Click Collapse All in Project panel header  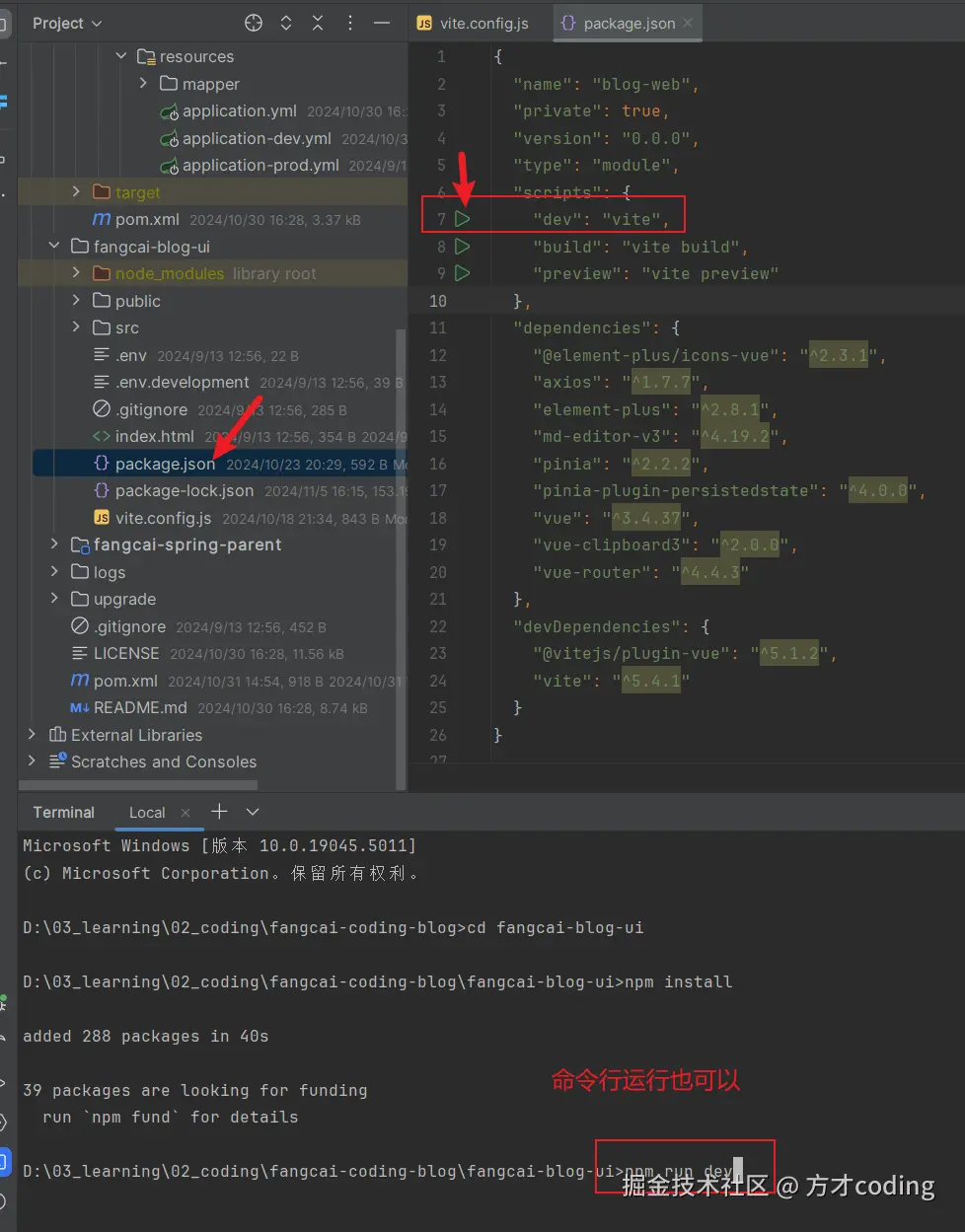click(318, 23)
